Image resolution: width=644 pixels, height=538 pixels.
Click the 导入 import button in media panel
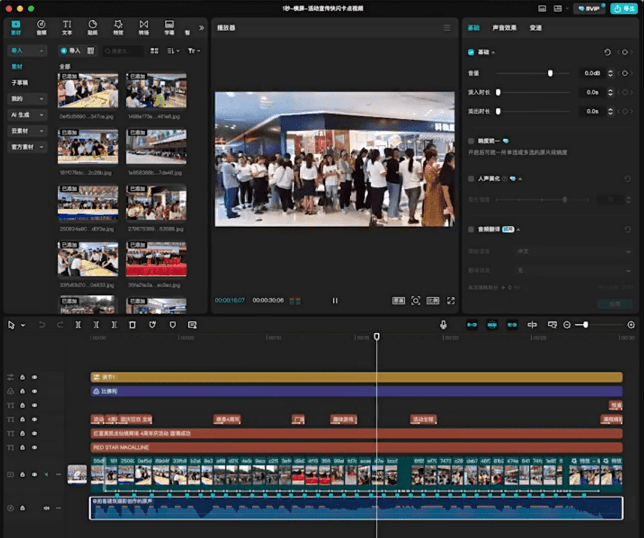click(70, 50)
